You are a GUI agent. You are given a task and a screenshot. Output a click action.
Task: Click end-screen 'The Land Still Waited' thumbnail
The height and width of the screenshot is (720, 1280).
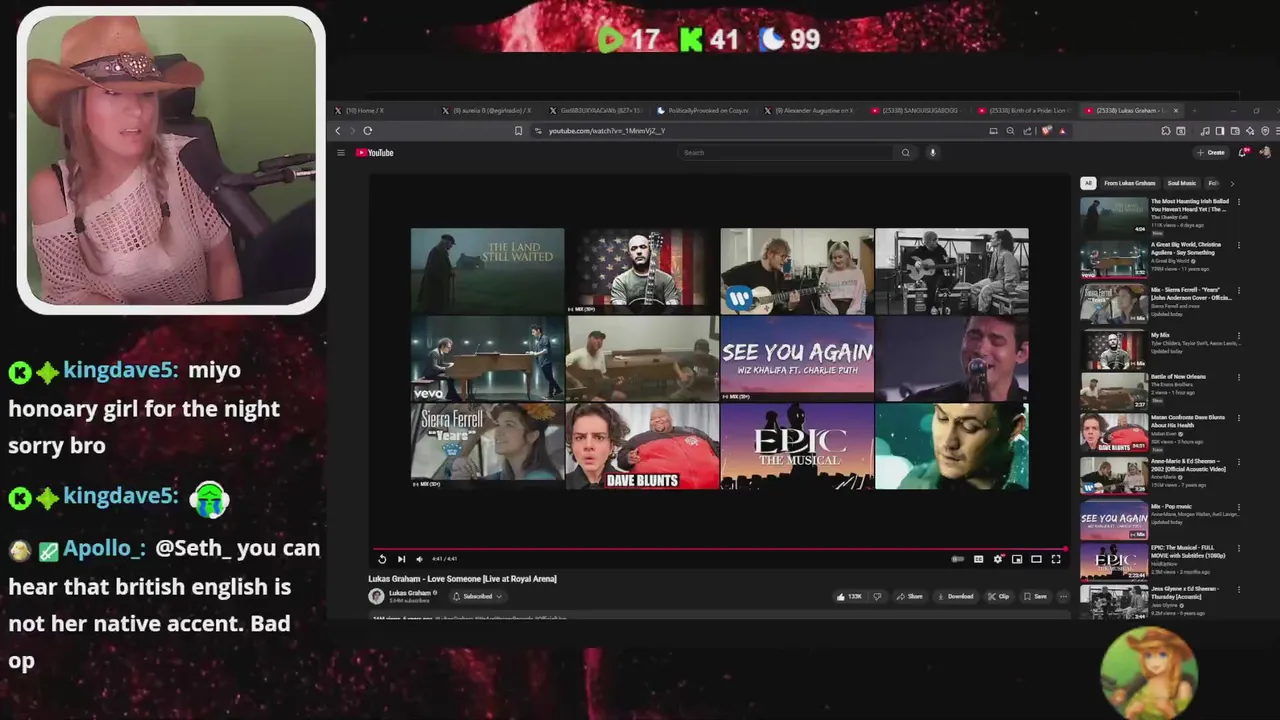487,270
